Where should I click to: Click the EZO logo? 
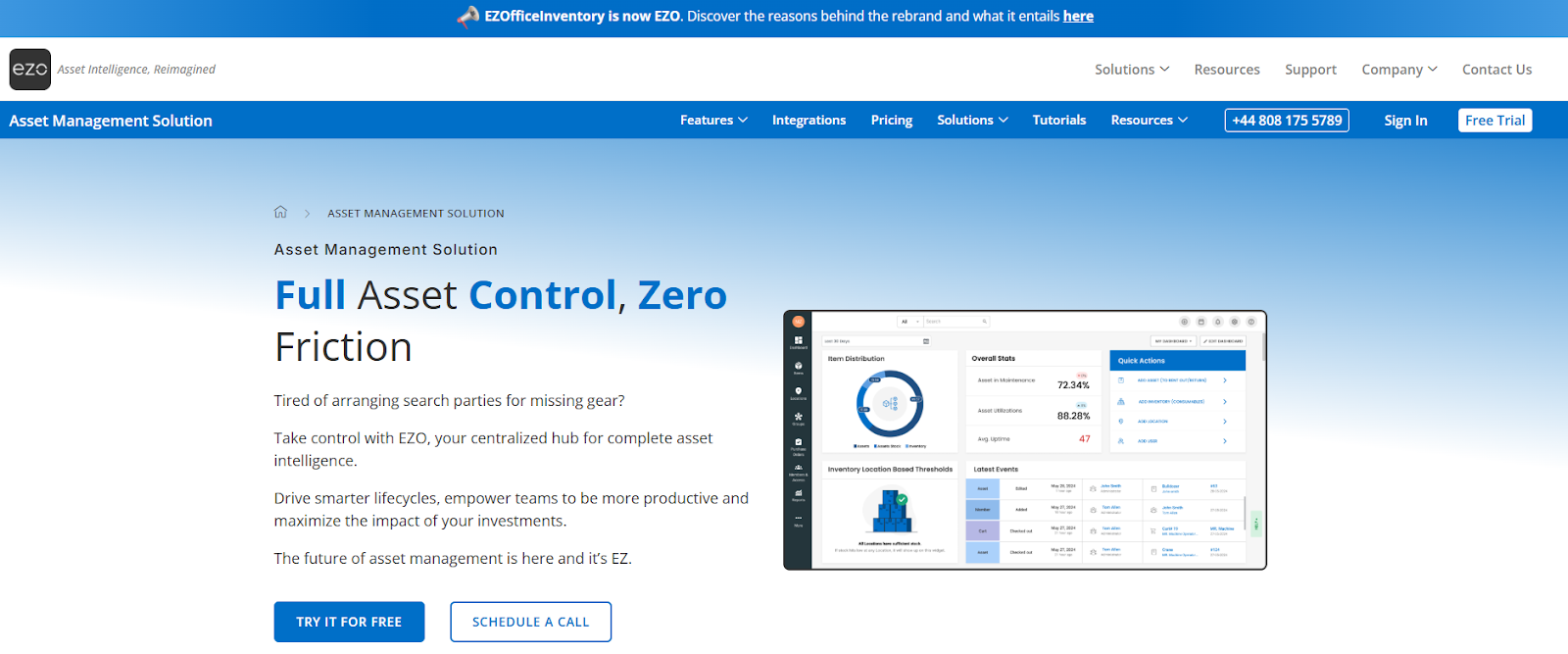click(x=30, y=70)
